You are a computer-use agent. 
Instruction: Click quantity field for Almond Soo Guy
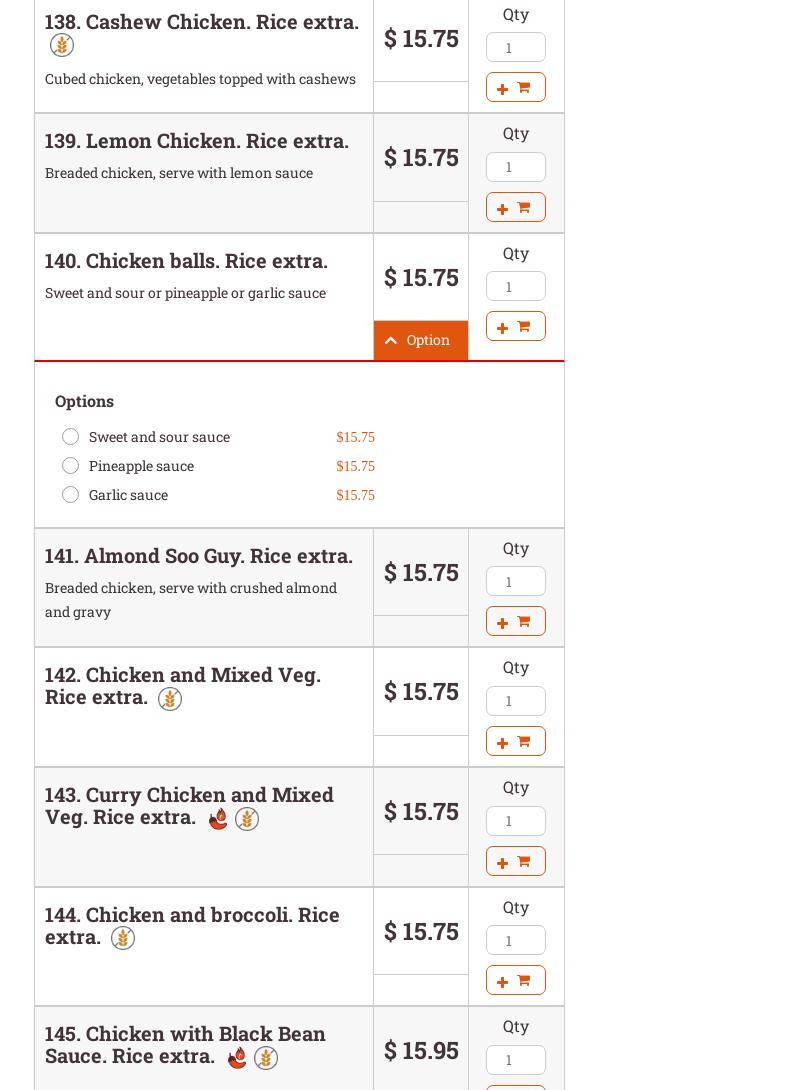(x=515, y=581)
